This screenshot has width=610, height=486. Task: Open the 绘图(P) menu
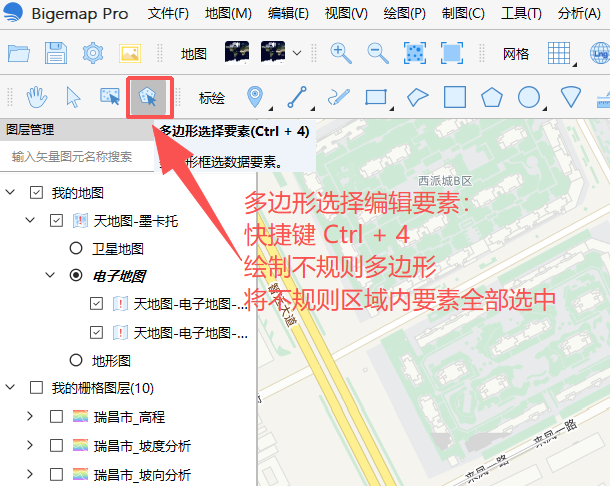[x=405, y=14]
